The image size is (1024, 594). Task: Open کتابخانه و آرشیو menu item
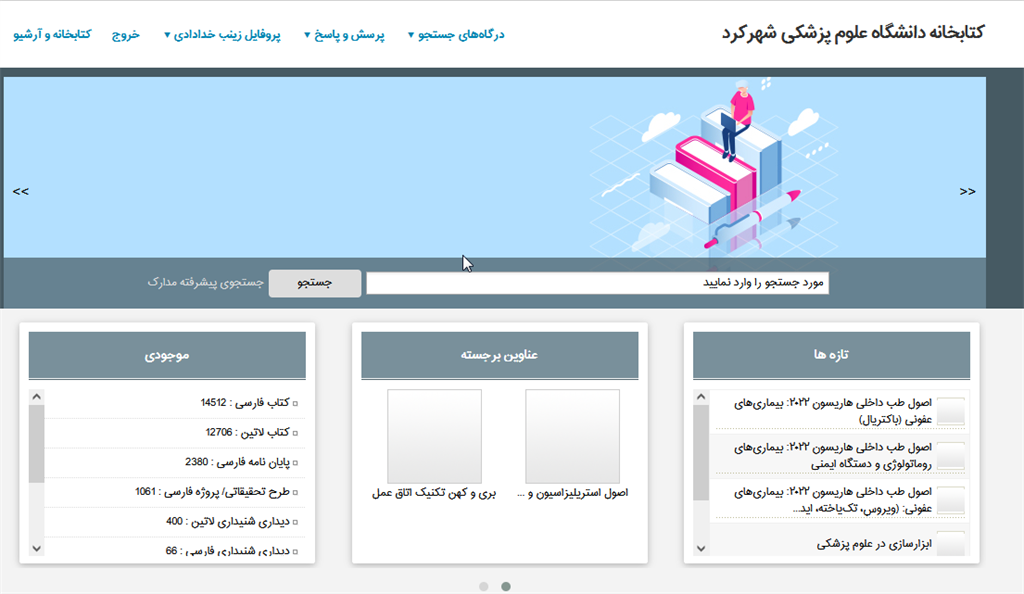pyautogui.click(x=52, y=35)
